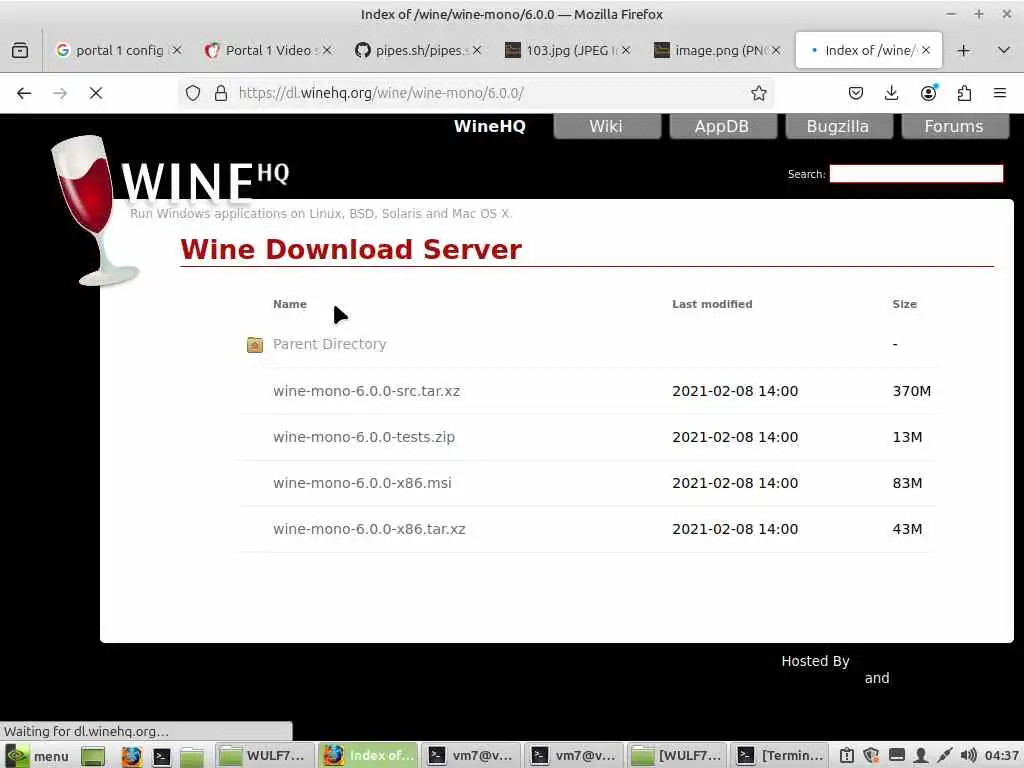Click the WineHQ wine glass logo

(x=93, y=210)
